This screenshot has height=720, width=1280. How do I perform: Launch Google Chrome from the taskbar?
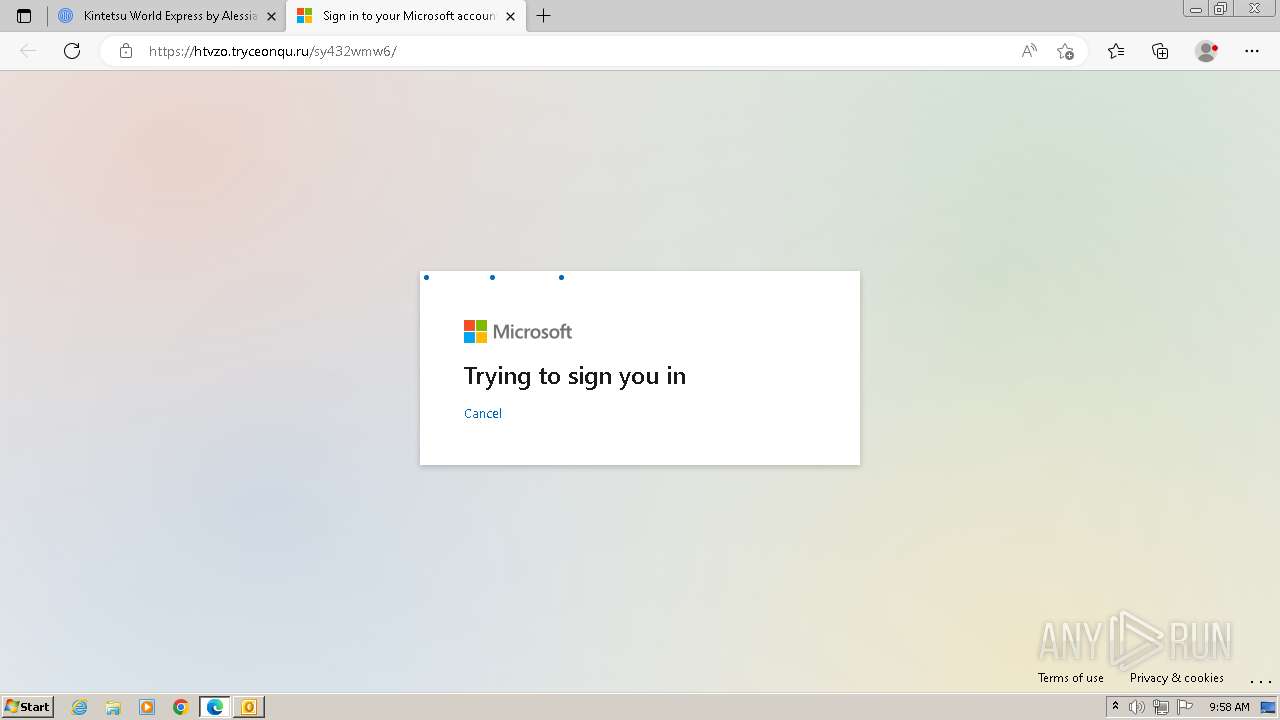[181, 707]
